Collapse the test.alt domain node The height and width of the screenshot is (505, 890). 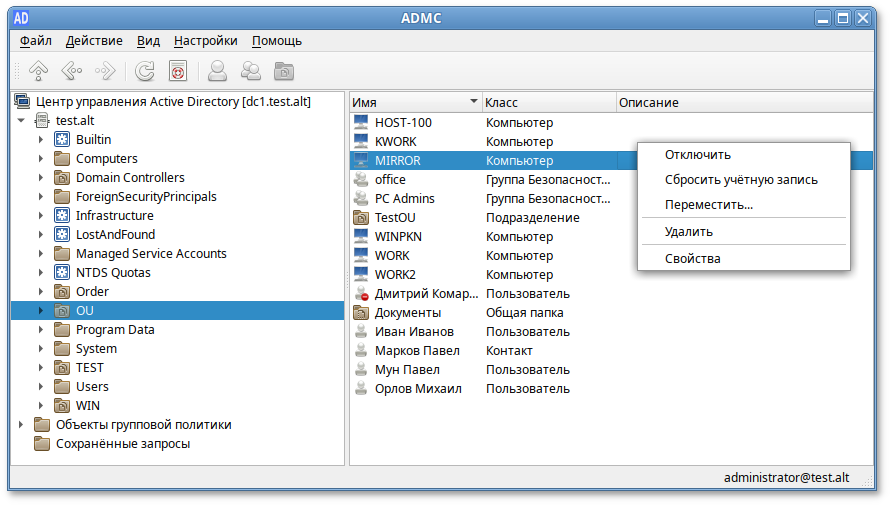[21, 121]
